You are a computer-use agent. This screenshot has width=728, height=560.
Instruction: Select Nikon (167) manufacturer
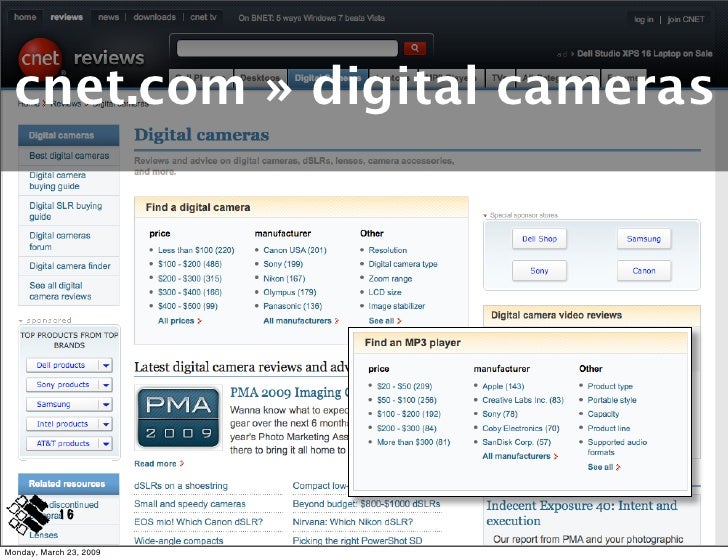(284, 279)
